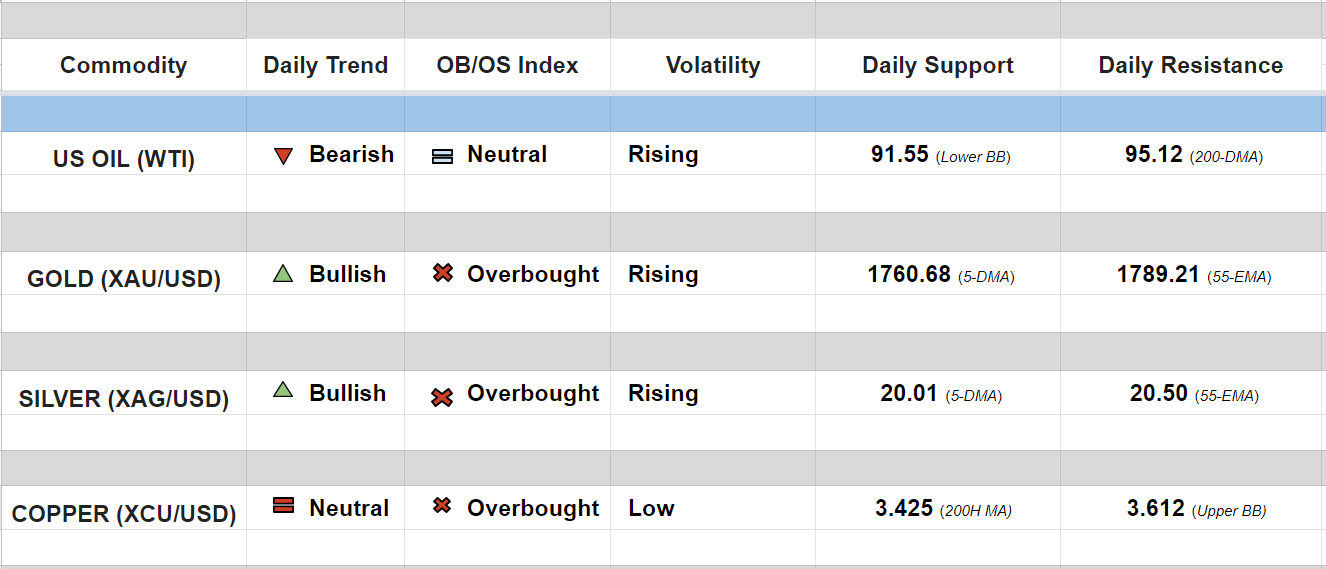The image size is (1326, 569).
Task: Click the Volatility column header
Action: click(713, 66)
